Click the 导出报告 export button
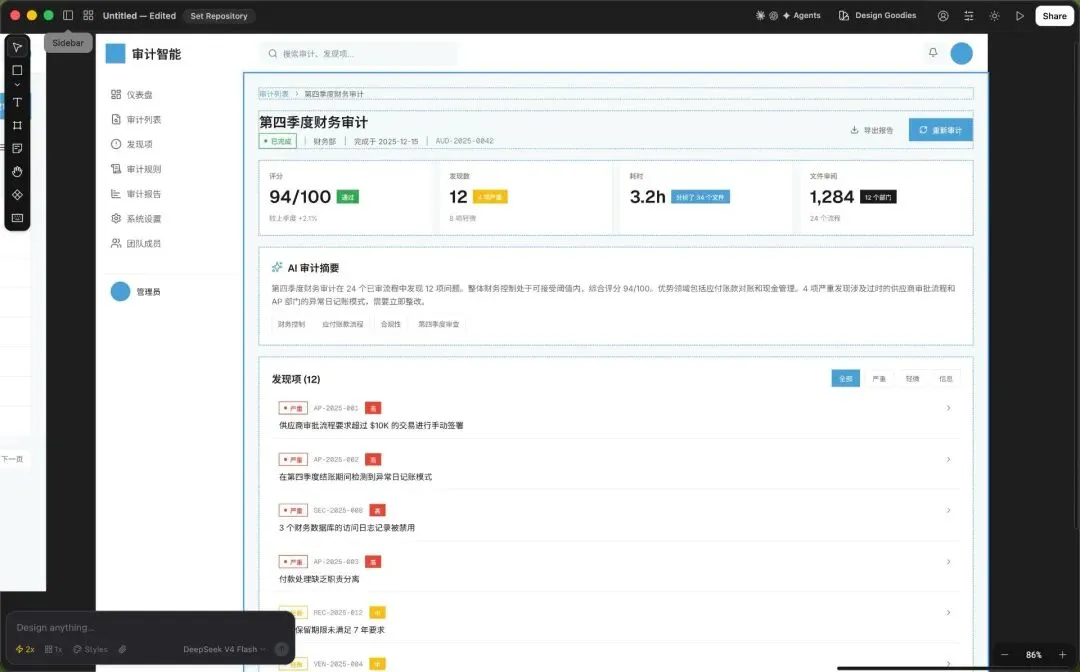This screenshot has width=1080, height=672. pyautogui.click(x=872, y=130)
